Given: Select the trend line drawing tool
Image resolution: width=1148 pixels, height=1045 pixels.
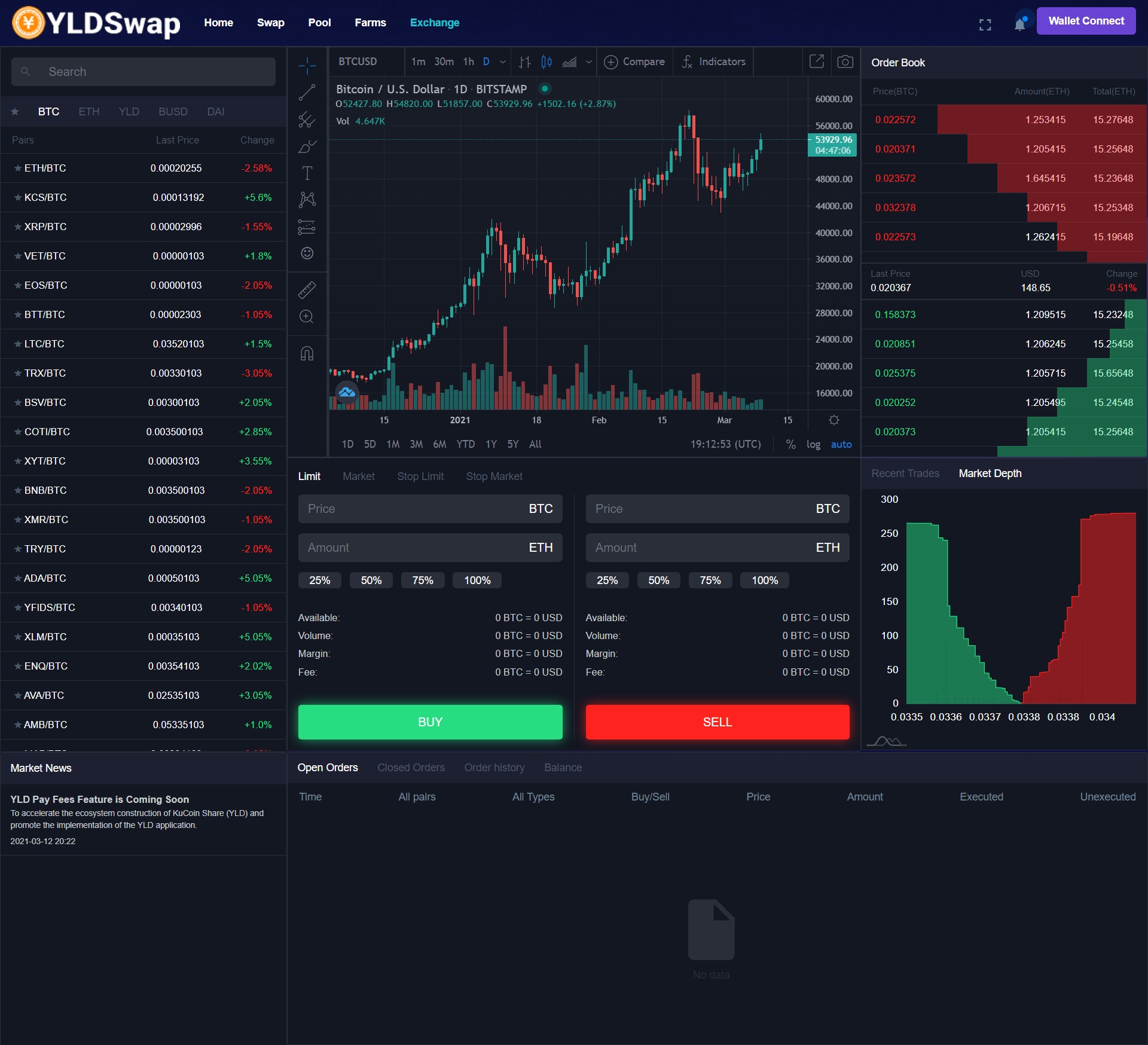Looking at the screenshot, I should point(307,93).
